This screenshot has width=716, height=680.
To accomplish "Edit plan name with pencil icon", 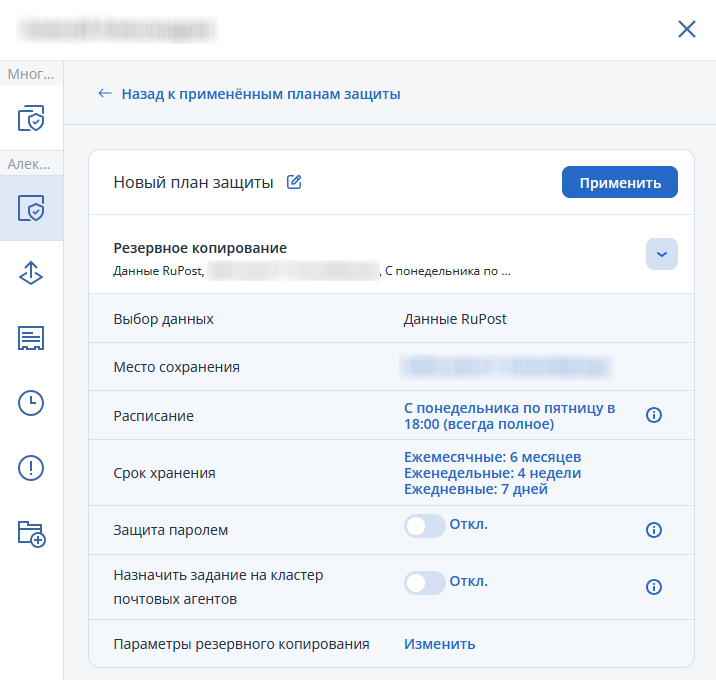I will pos(294,182).
